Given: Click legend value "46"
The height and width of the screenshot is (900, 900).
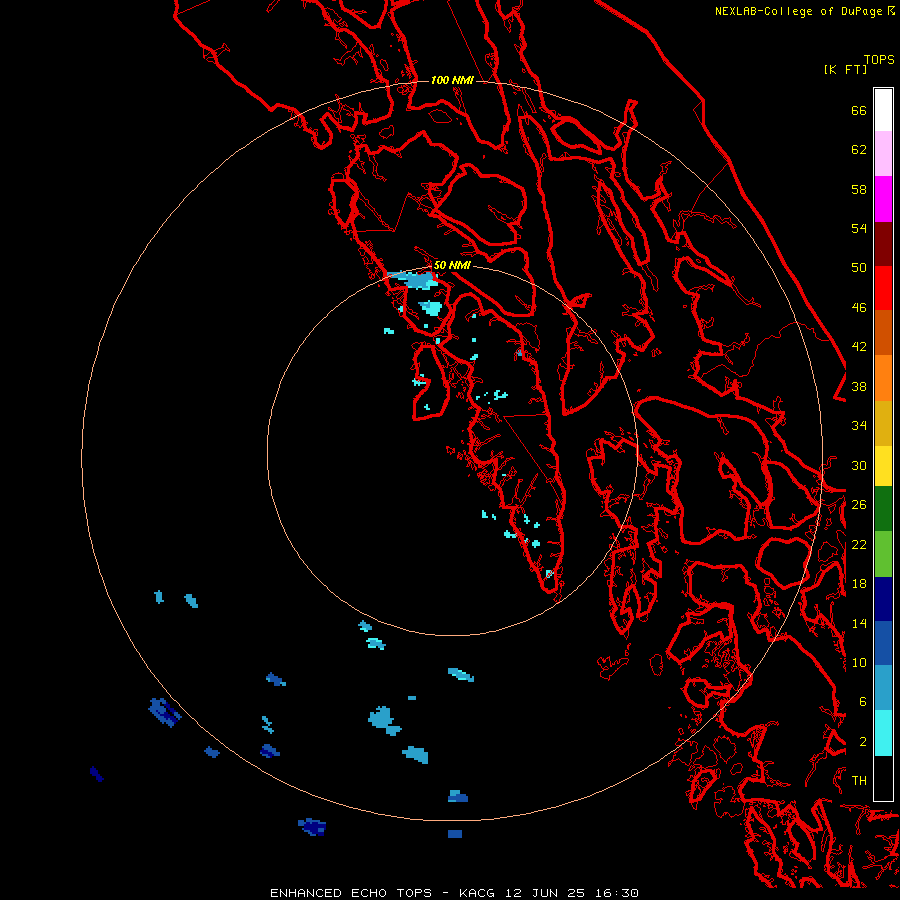Looking at the screenshot, I should [859, 308].
